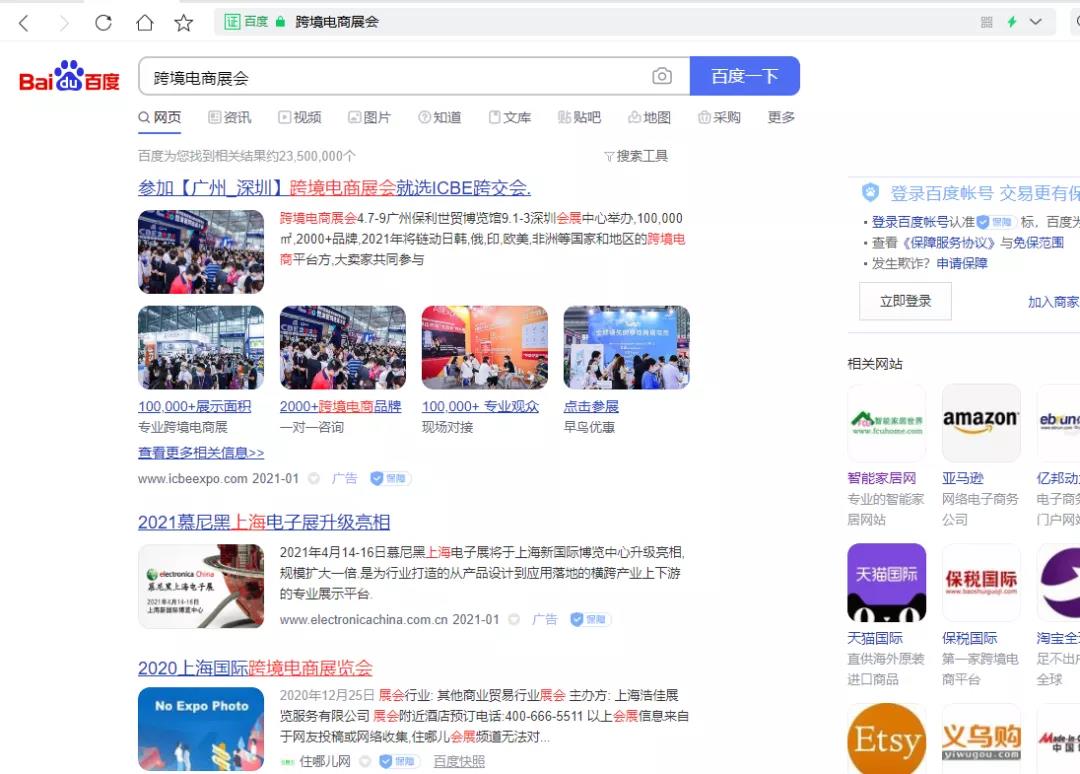
Task: Open the 申请保障 link
Action: point(962,263)
